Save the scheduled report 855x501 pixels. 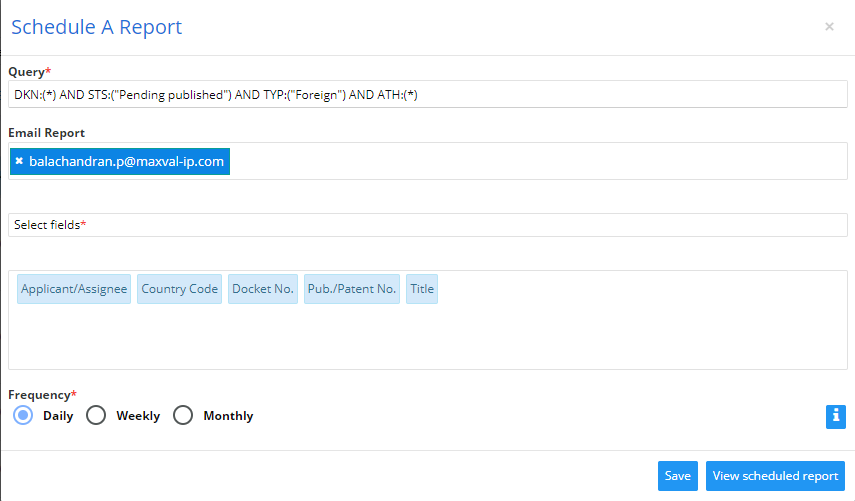(678, 476)
